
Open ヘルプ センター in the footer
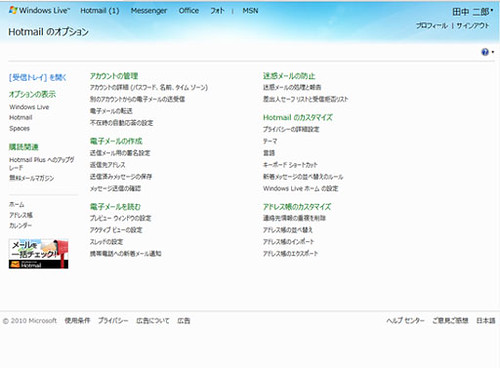click(405, 321)
